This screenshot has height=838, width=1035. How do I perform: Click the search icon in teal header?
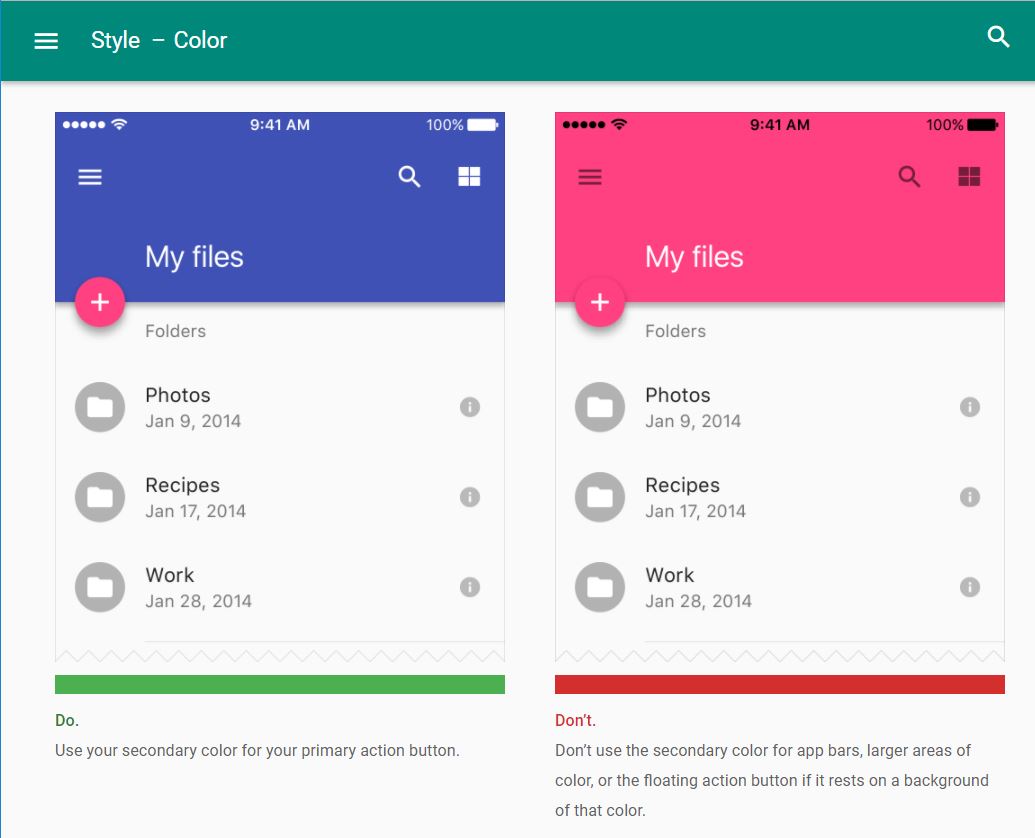pos(998,37)
